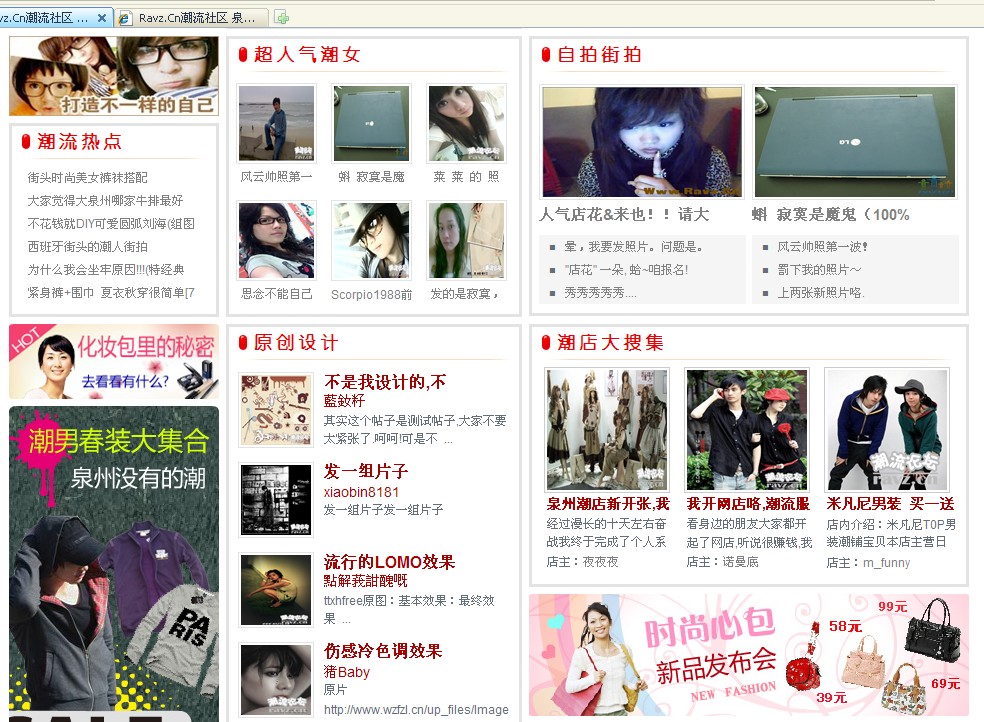This screenshot has height=722, width=984.
Task: Open author link xiaobin8181
Action: [361, 492]
